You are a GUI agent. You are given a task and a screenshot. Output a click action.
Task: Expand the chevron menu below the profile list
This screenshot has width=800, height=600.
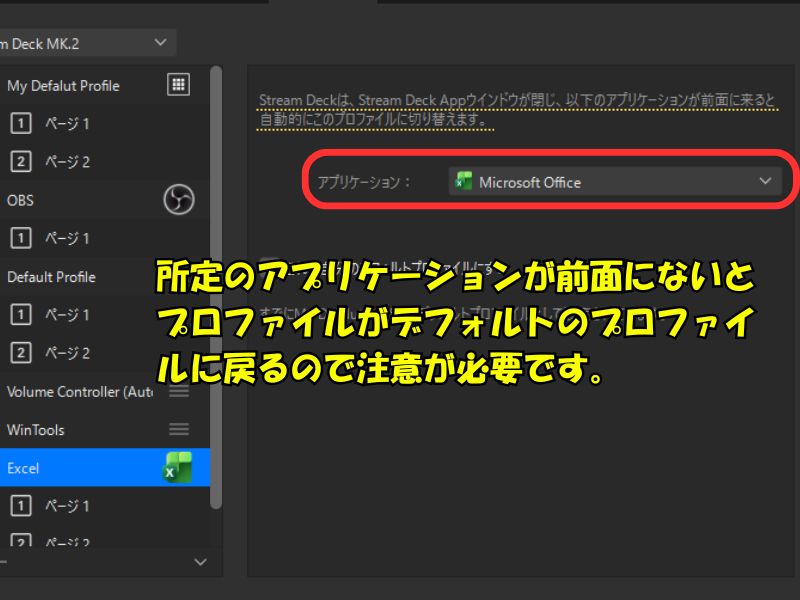coord(199,562)
